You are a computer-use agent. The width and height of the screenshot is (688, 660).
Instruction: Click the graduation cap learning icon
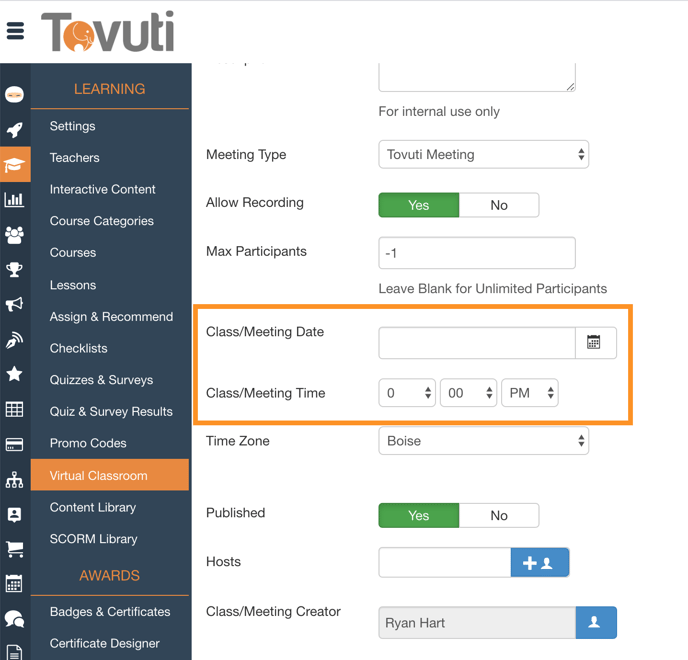point(14,165)
